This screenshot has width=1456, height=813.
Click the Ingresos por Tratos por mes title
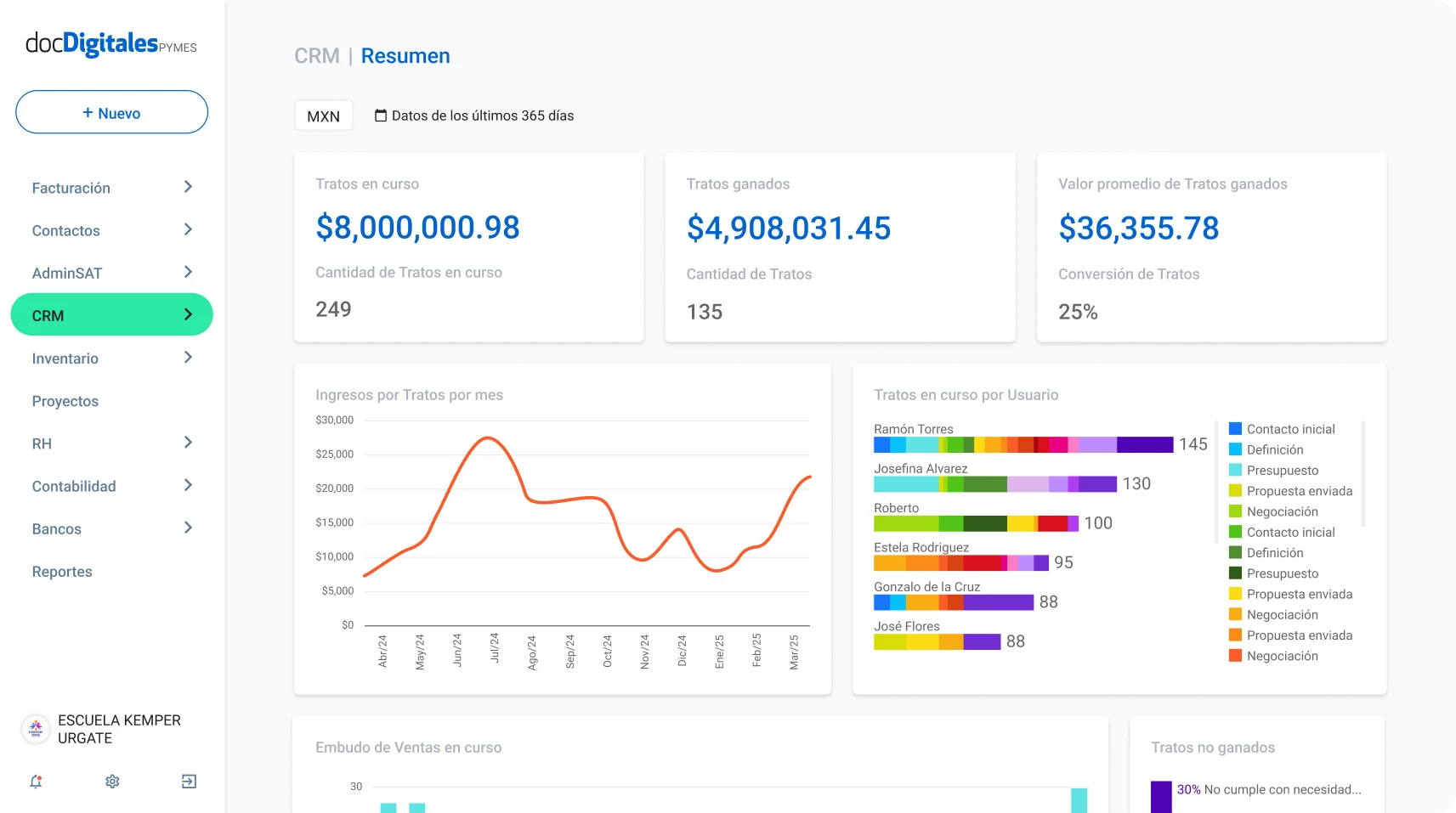coord(409,395)
